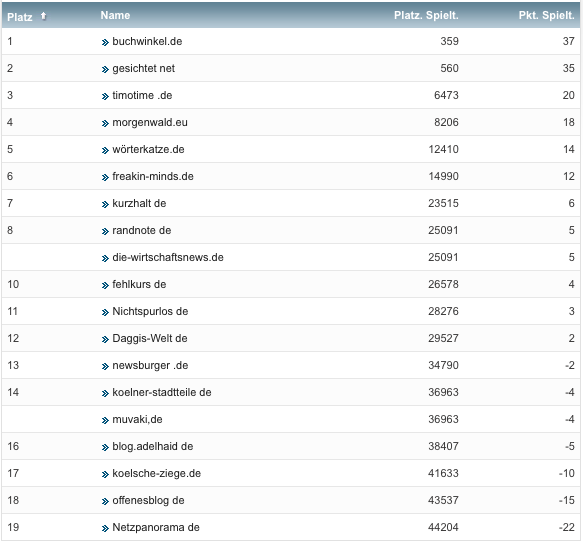Visit the wörterkatze.de link
The height and width of the screenshot is (544, 583).
148,149
